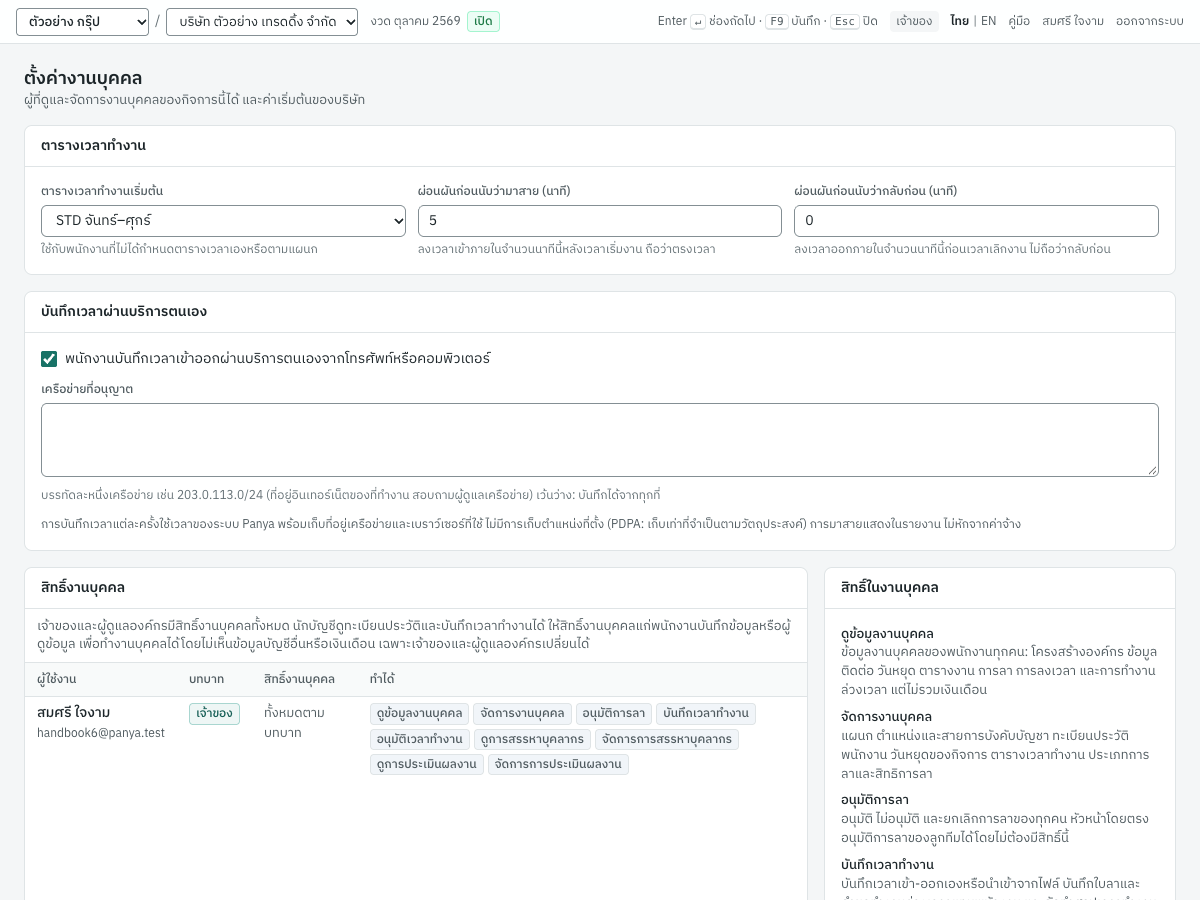
Task: Switch language to EN
Action: click(988, 21)
